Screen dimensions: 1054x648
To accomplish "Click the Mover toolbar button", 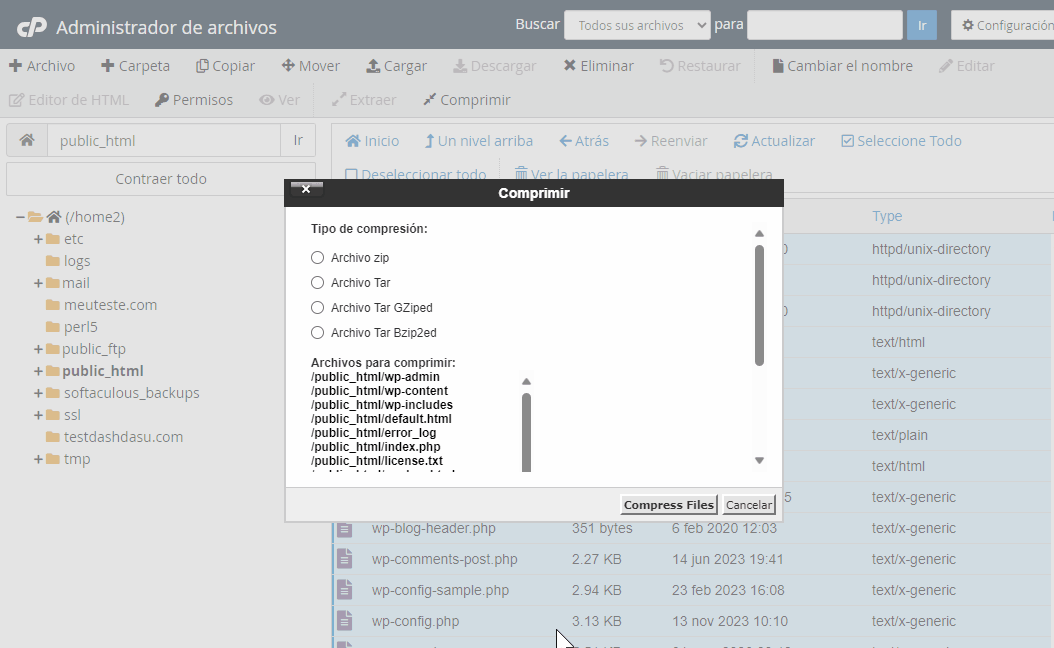I will tap(311, 66).
